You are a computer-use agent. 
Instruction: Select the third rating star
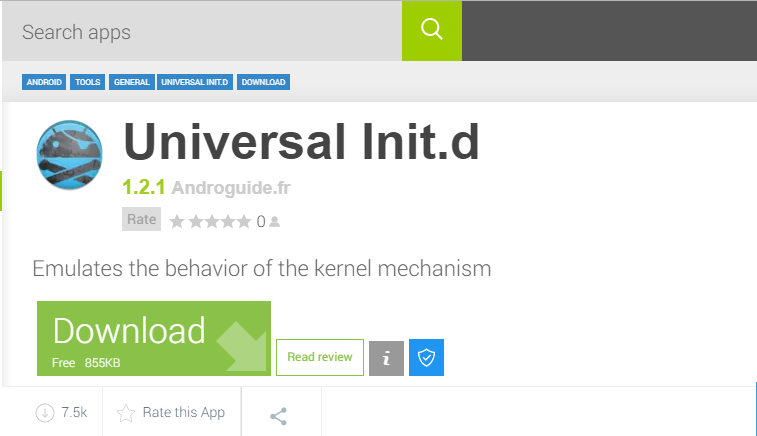click(211, 222)
